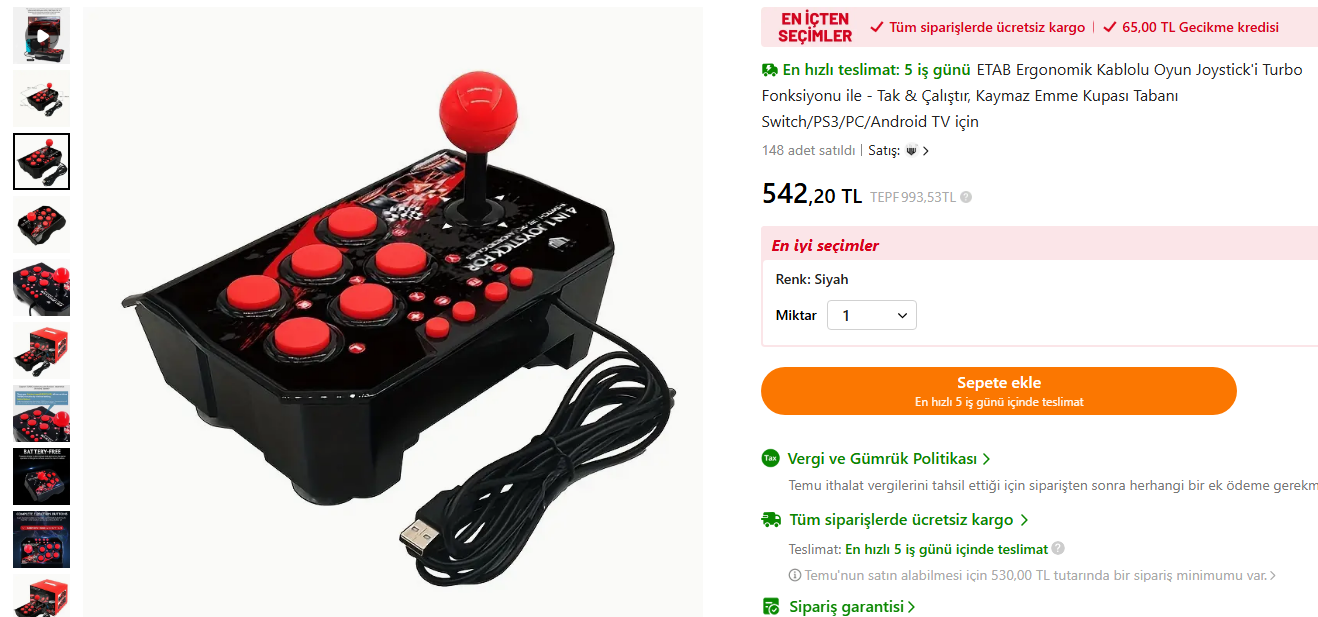Click the free shipping truck icon
This screenshot has height=617, width=1318.
tap(771, 520)
